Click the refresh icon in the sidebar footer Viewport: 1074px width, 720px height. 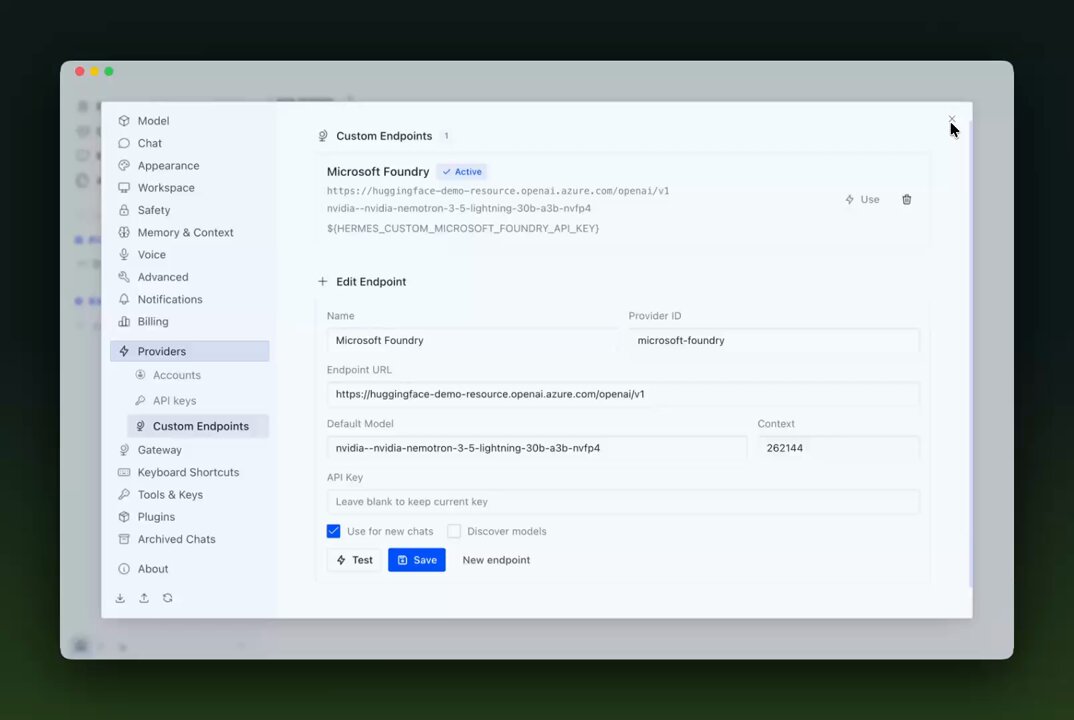tap(168, 598)
